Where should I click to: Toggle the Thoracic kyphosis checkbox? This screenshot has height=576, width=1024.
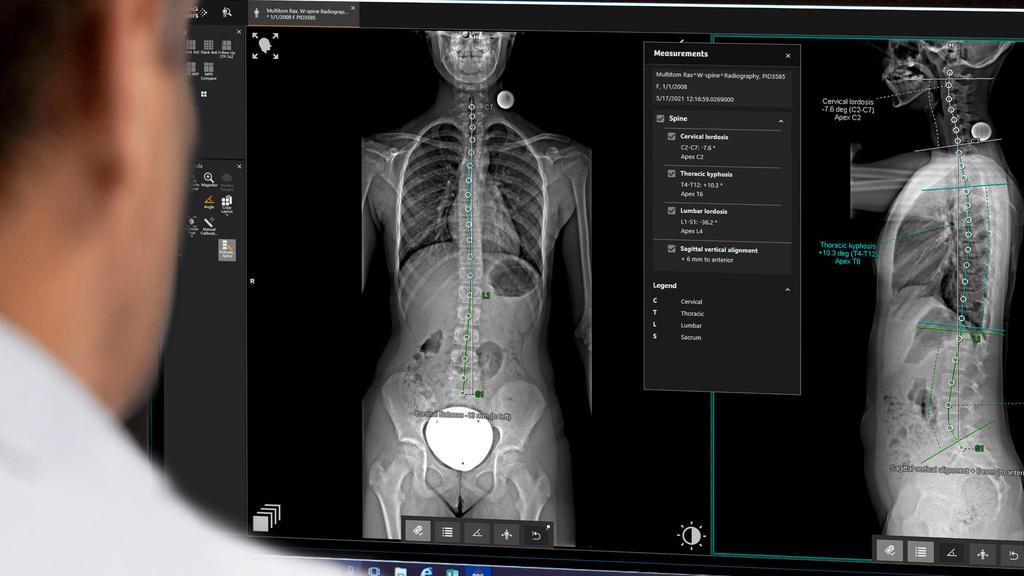pyautogui.click(x=671, y=173)
